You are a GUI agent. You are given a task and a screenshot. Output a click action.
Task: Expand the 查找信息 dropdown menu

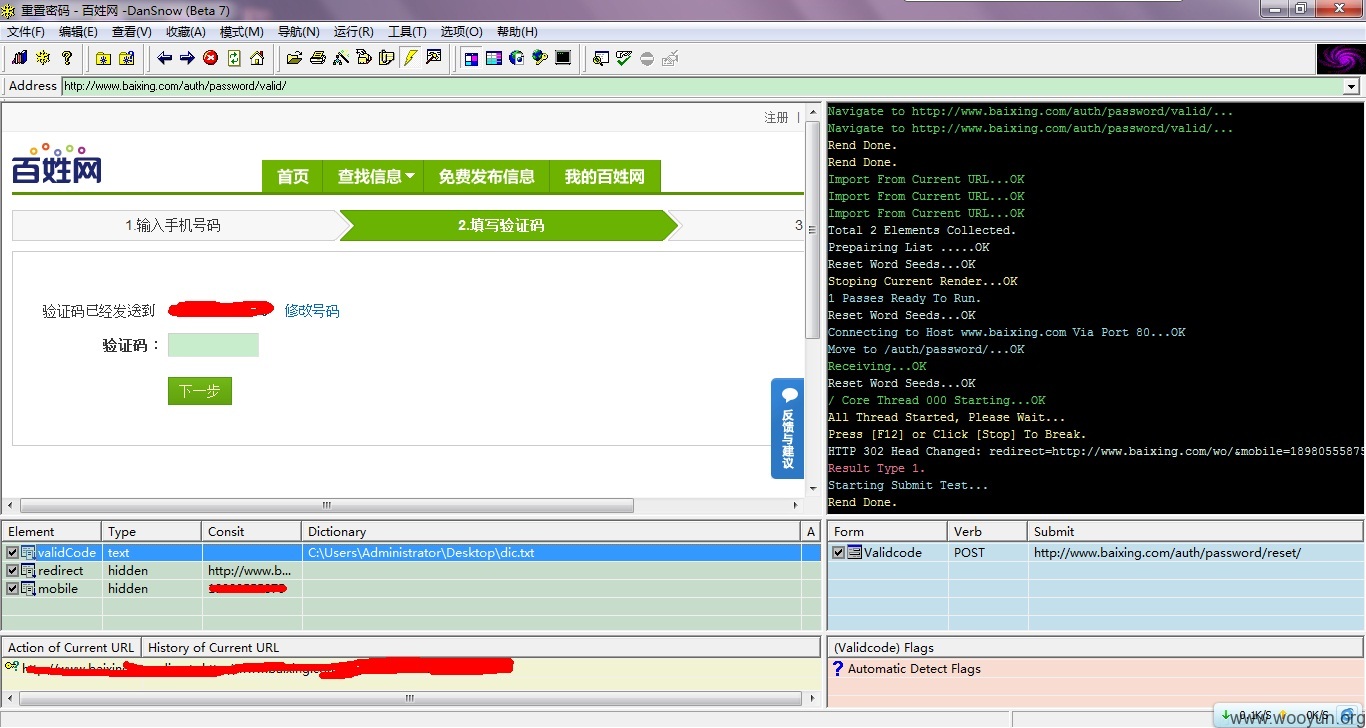[x=375, y=176]
